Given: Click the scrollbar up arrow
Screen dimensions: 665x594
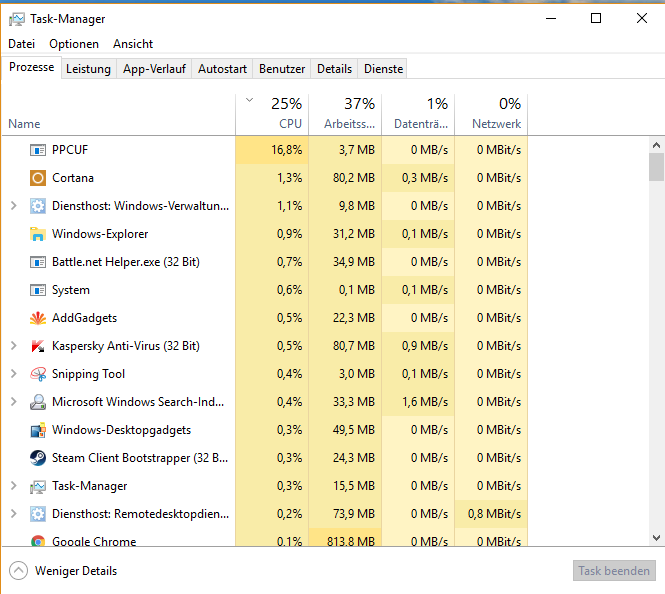Looking at the screenshot, I should tap(656, 145).
